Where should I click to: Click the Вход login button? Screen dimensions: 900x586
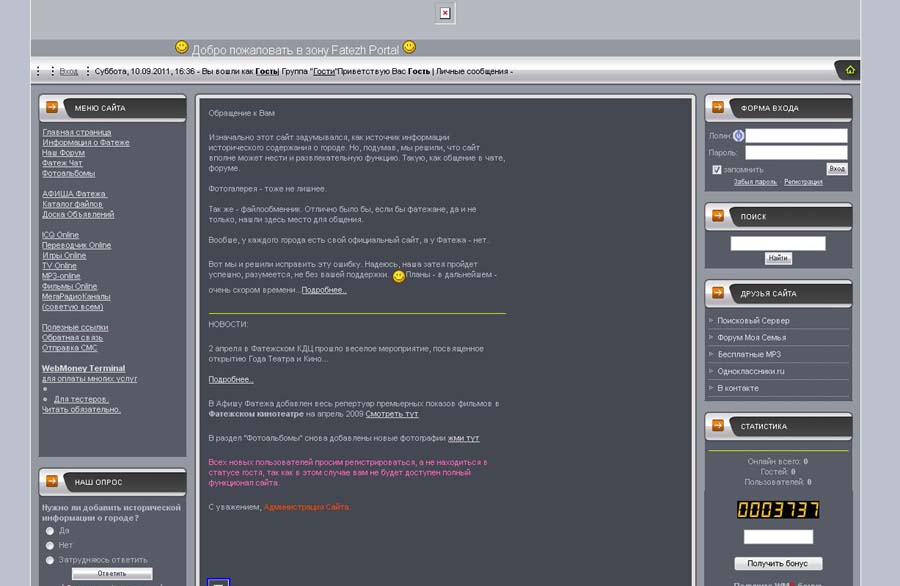pyautogui.click(x=837, y=169)
